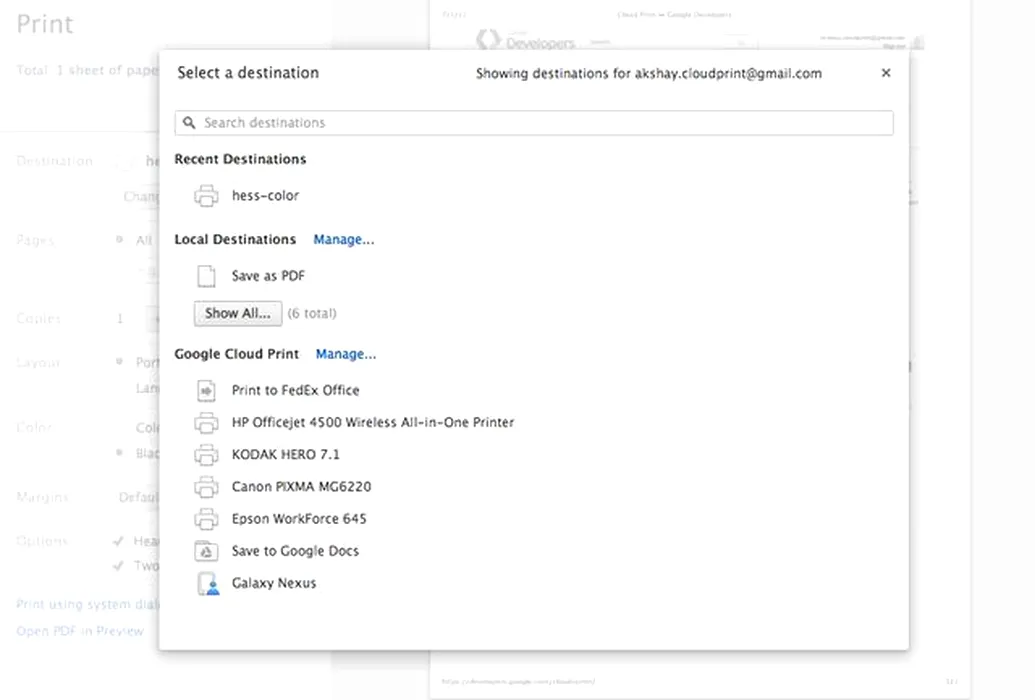
Task: Click the Google Docs drive icon
Action: pyautogui.click(x=206, y=551)
